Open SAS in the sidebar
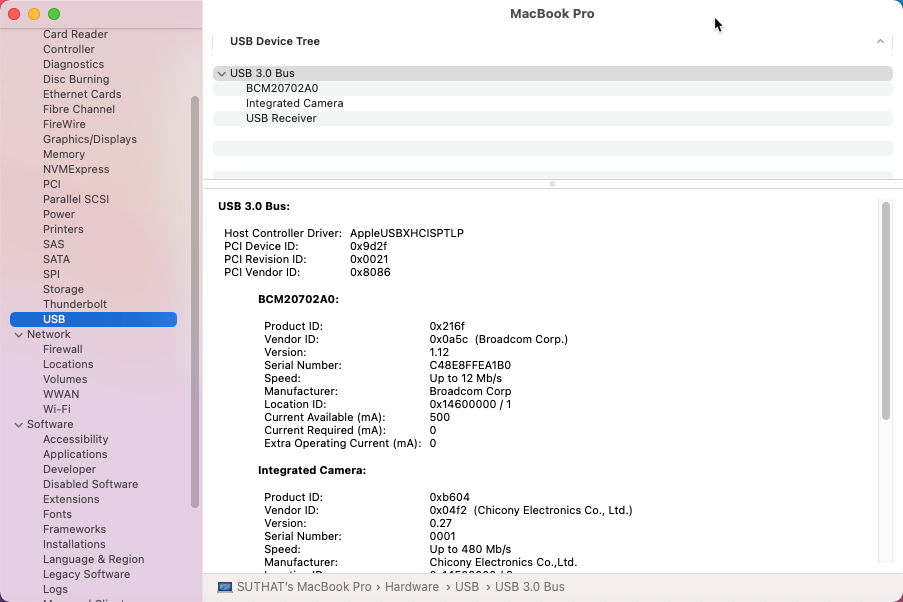Image resolution: width=903 pixels, height=602 pixels. 54,244
